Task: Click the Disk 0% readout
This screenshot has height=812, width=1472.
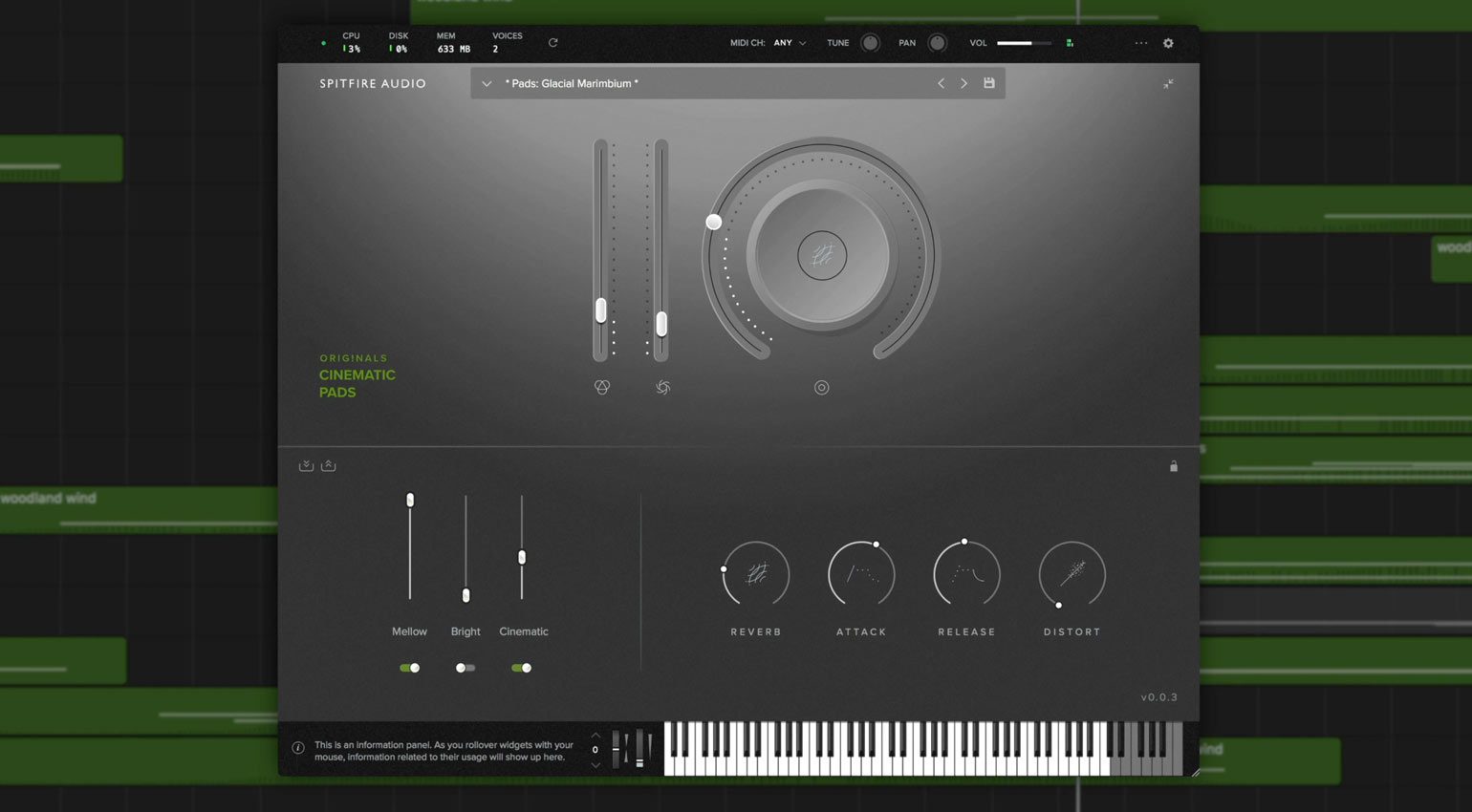Action: pos(398,43)
